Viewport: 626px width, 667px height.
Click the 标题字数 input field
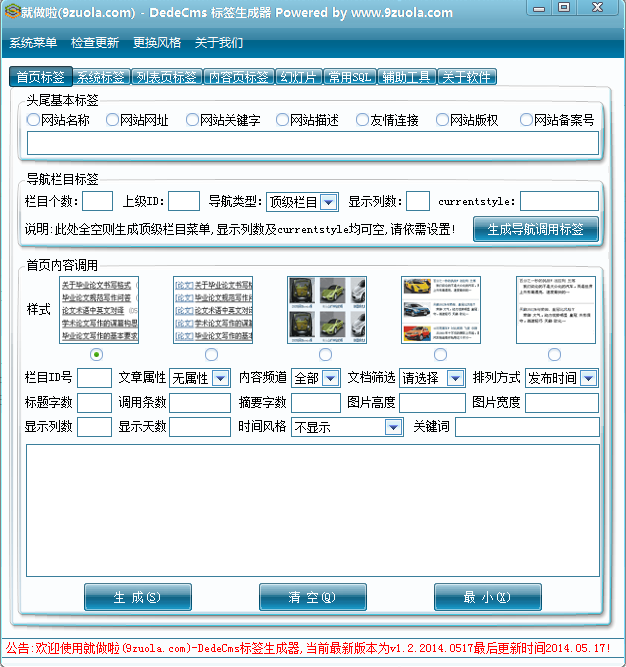click(x=94, y=403)
